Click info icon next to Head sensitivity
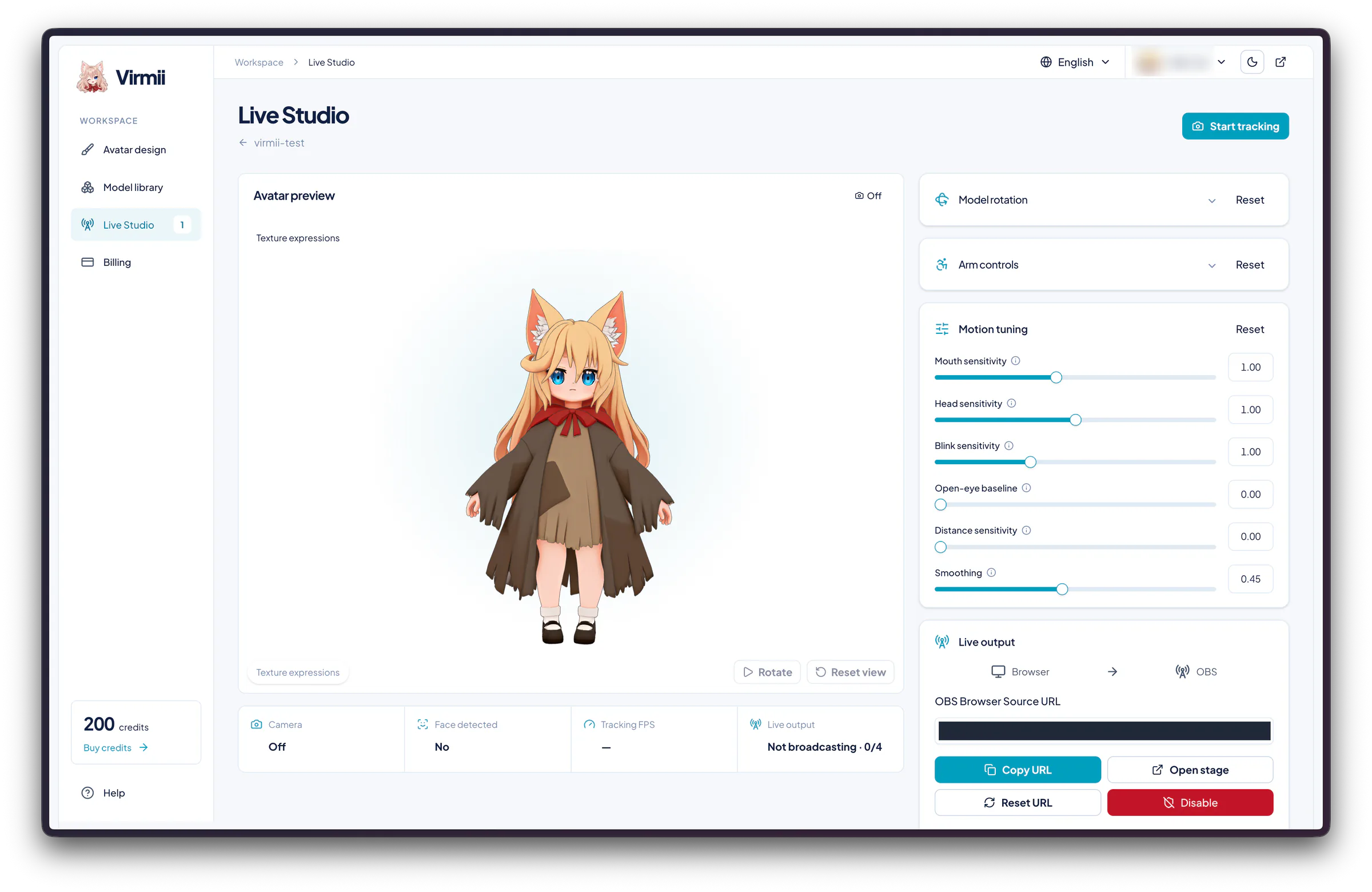This screenshot has width=1372, height=892. pos(1011,404)
